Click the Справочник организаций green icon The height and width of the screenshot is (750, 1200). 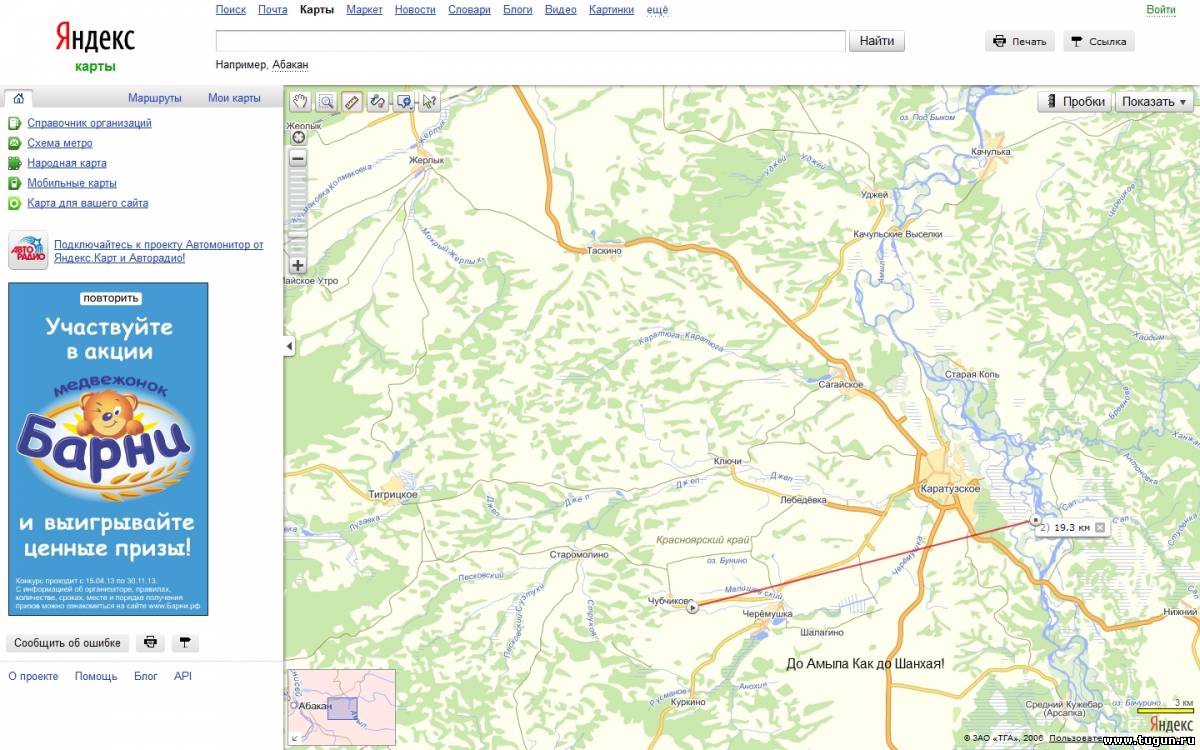pos(14,123)
